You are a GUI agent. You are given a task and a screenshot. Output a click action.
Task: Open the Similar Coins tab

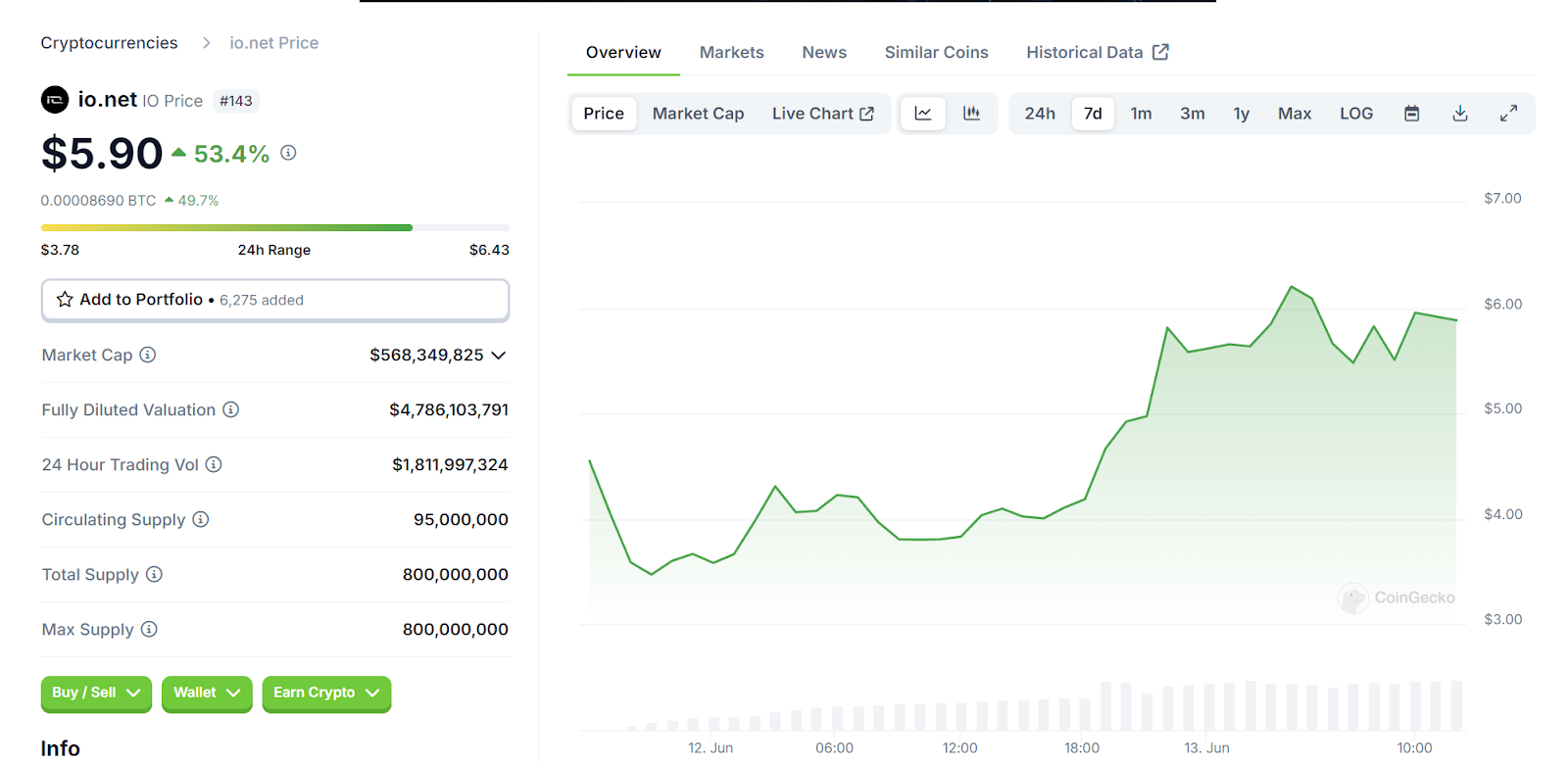[937, 53]
